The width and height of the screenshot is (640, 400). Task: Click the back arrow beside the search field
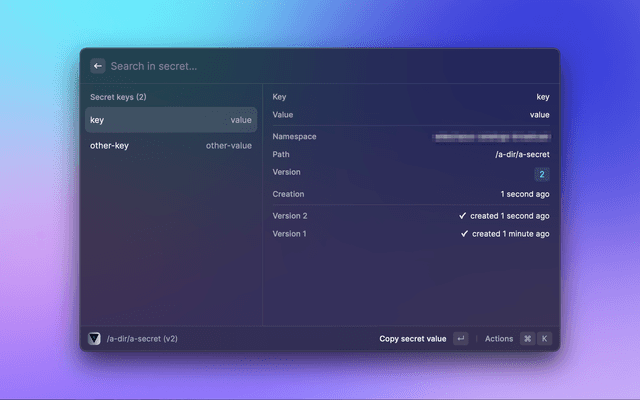(97, 66)
